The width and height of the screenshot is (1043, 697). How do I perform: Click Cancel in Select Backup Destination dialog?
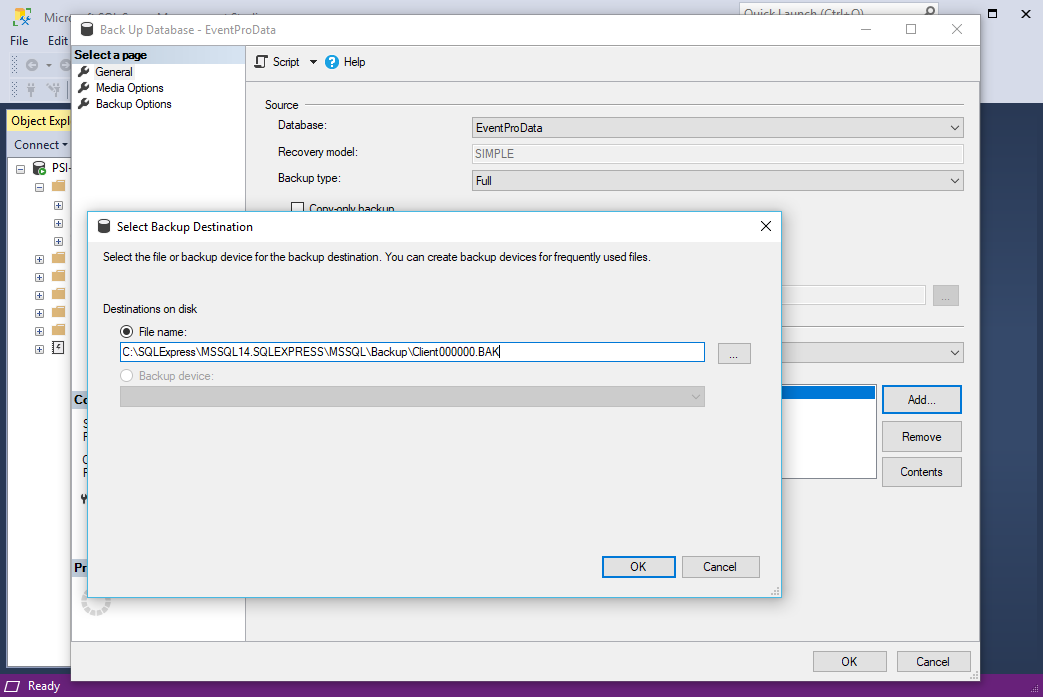point(720,567)
